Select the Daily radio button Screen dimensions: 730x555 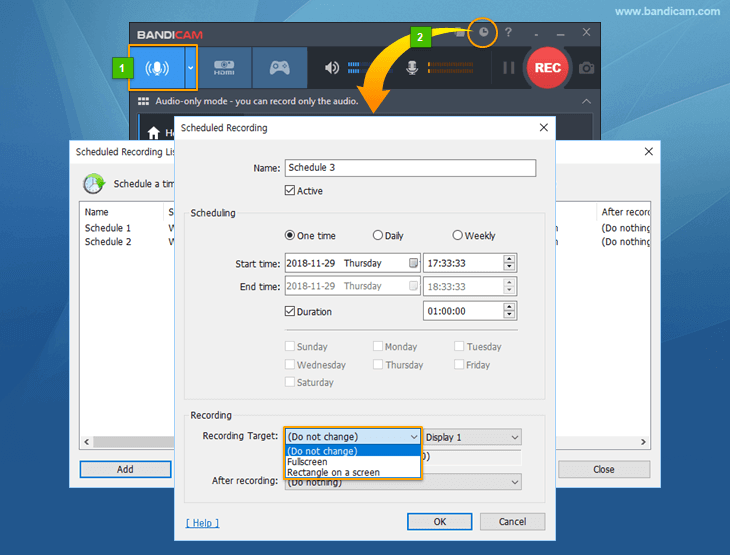point(378,235)
